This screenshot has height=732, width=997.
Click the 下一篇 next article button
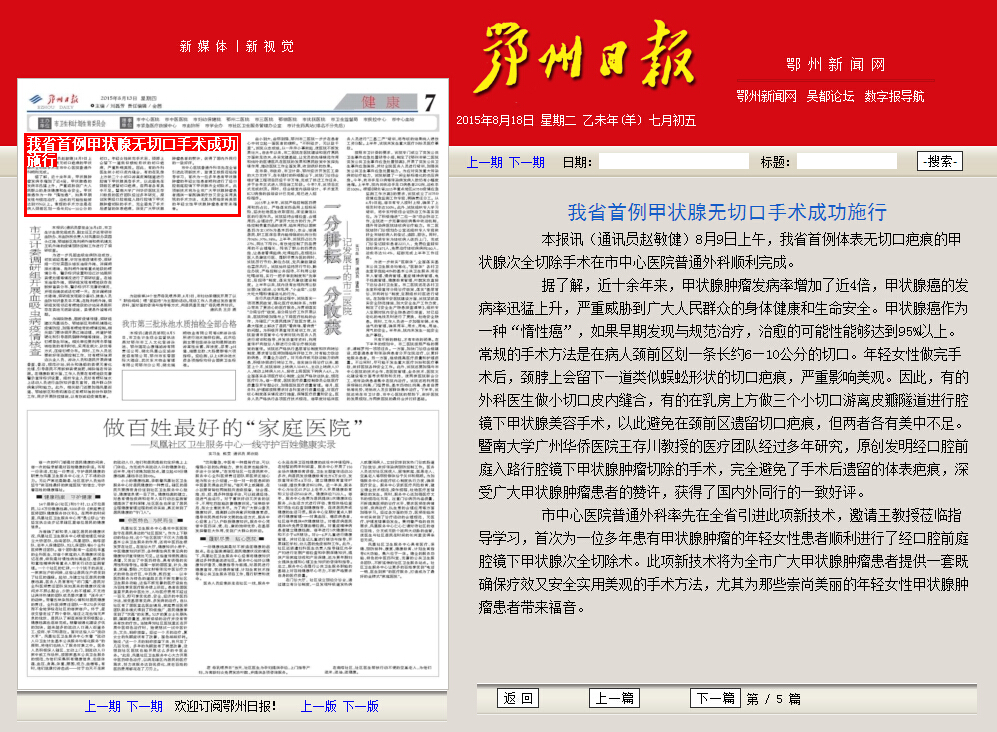[x=715, y=698]
